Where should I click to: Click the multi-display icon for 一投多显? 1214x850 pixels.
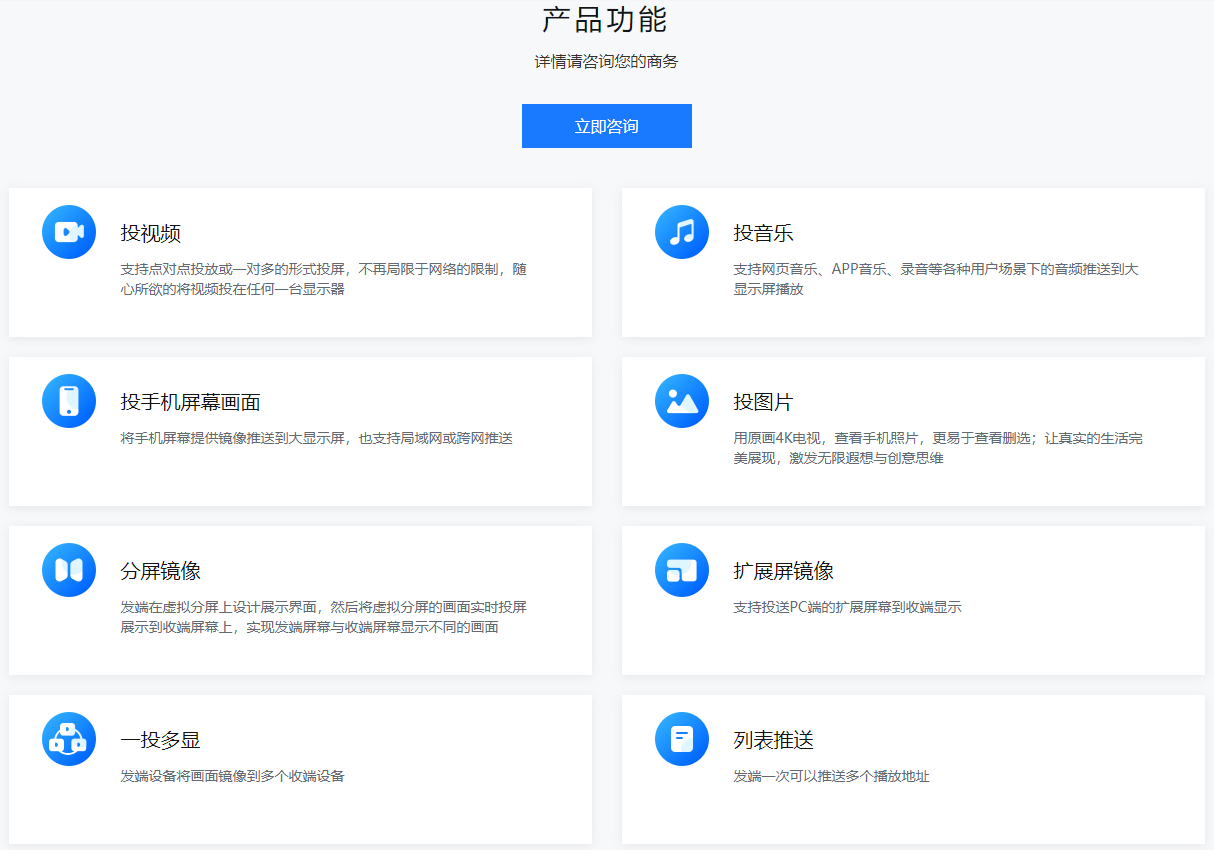pyautogui.click(x=69, y=739)
